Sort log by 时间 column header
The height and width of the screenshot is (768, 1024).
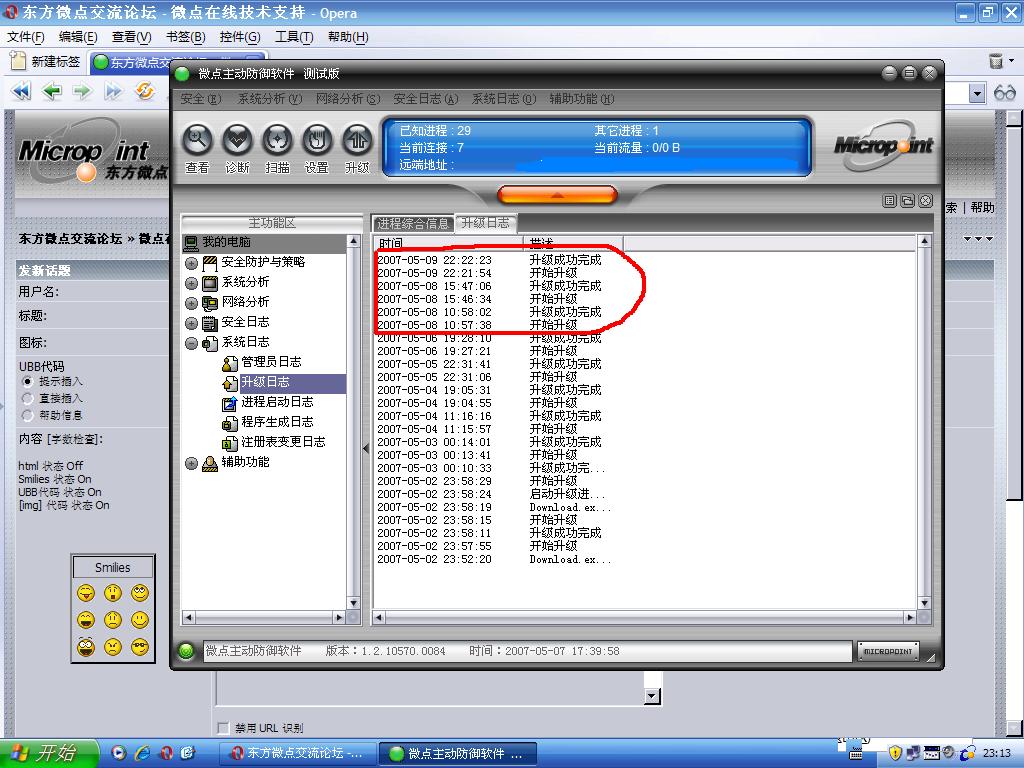[449, 244]
